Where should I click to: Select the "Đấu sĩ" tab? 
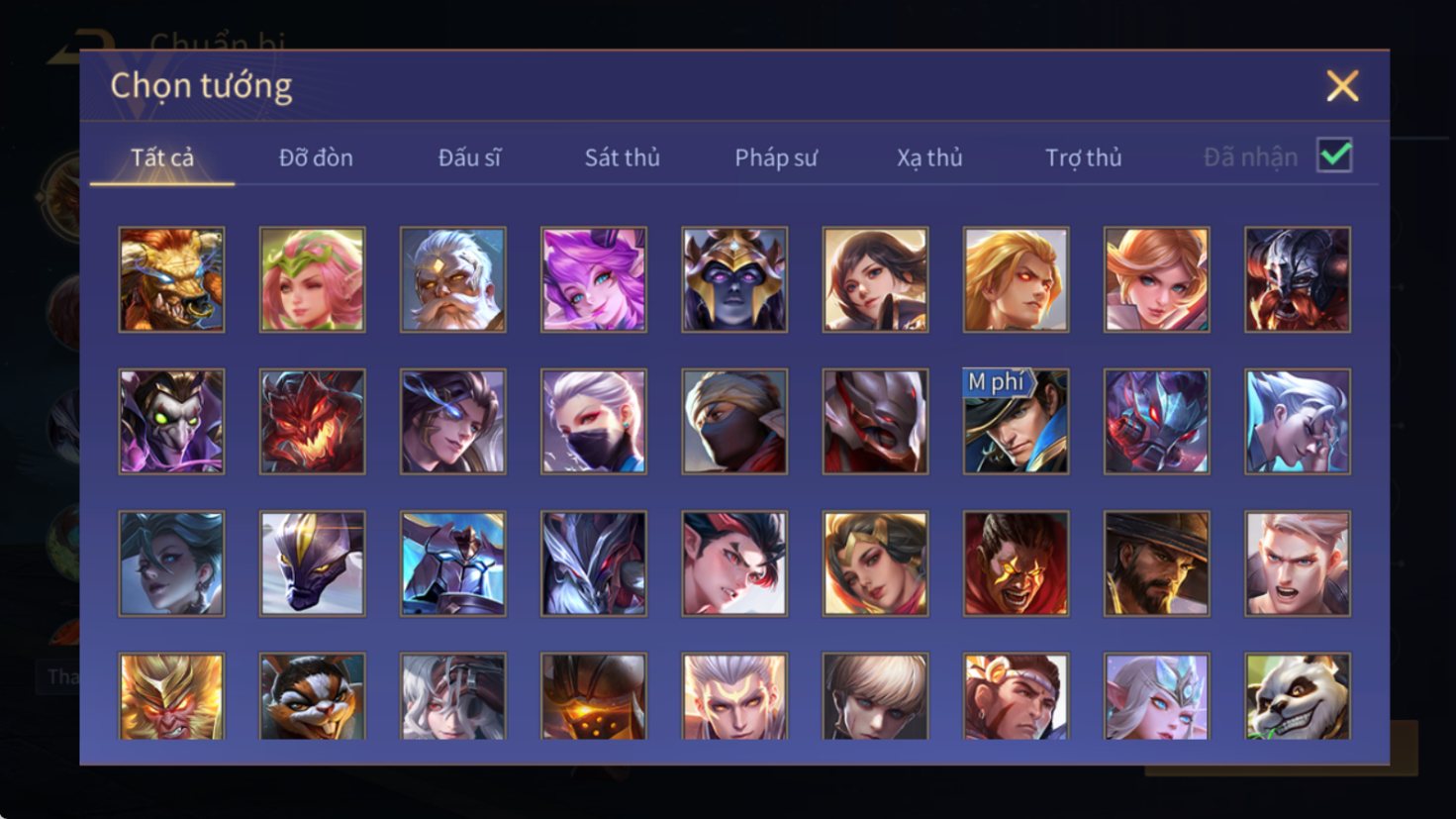coord(469,157)
